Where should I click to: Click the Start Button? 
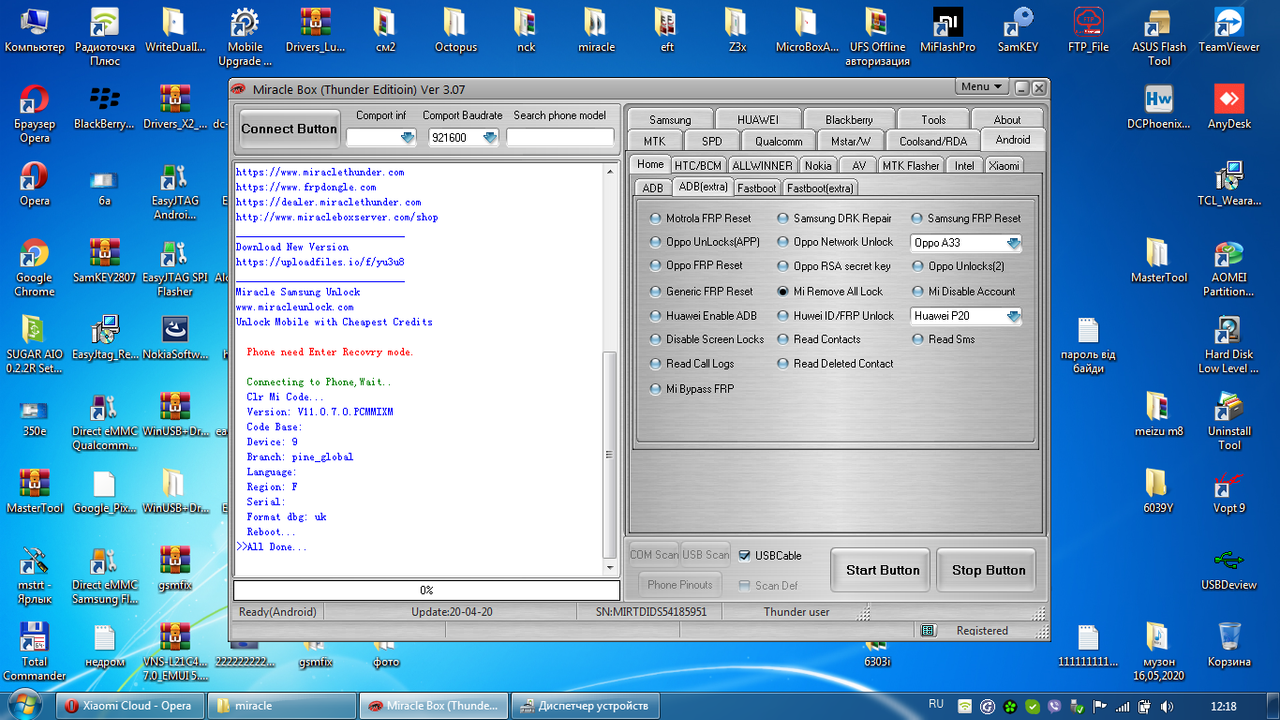pyautogui.click(x=882, y=570)
